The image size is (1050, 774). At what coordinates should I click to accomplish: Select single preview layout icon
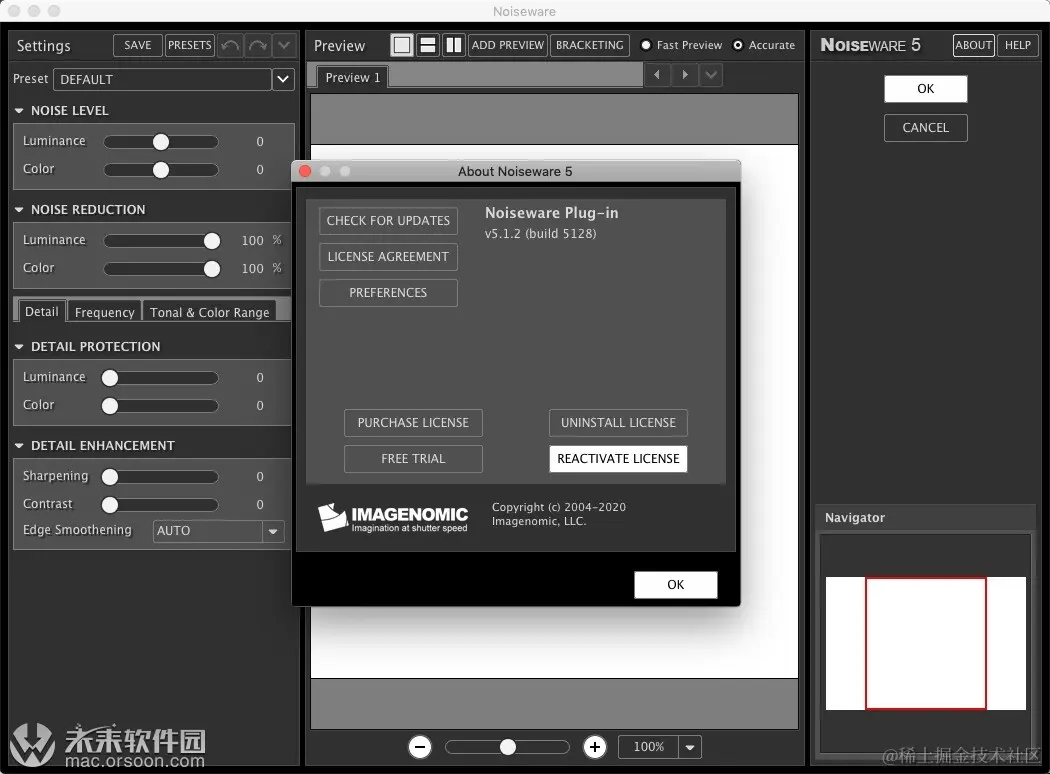[402, 45]
